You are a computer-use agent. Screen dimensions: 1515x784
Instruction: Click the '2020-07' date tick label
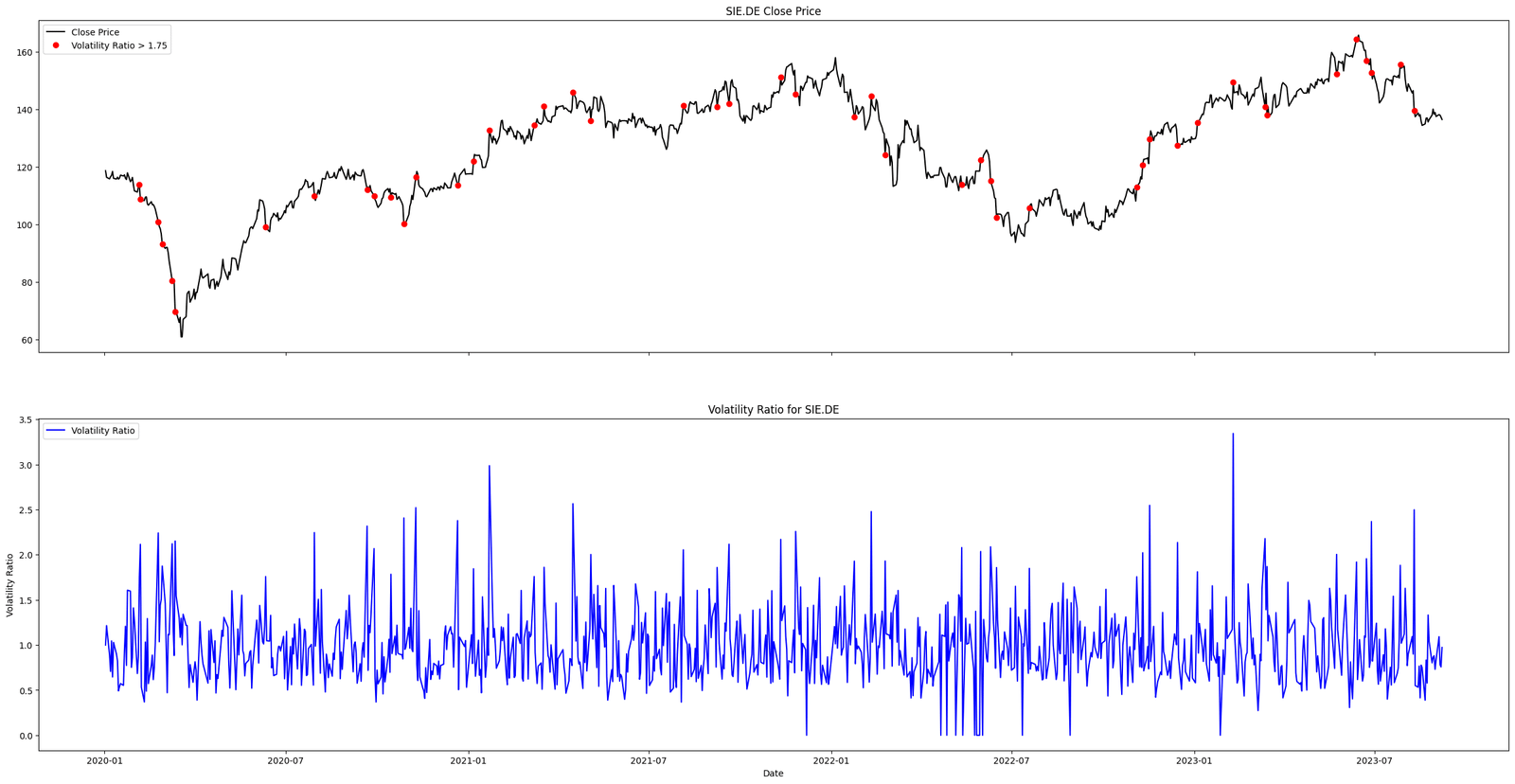click(285, 760)
